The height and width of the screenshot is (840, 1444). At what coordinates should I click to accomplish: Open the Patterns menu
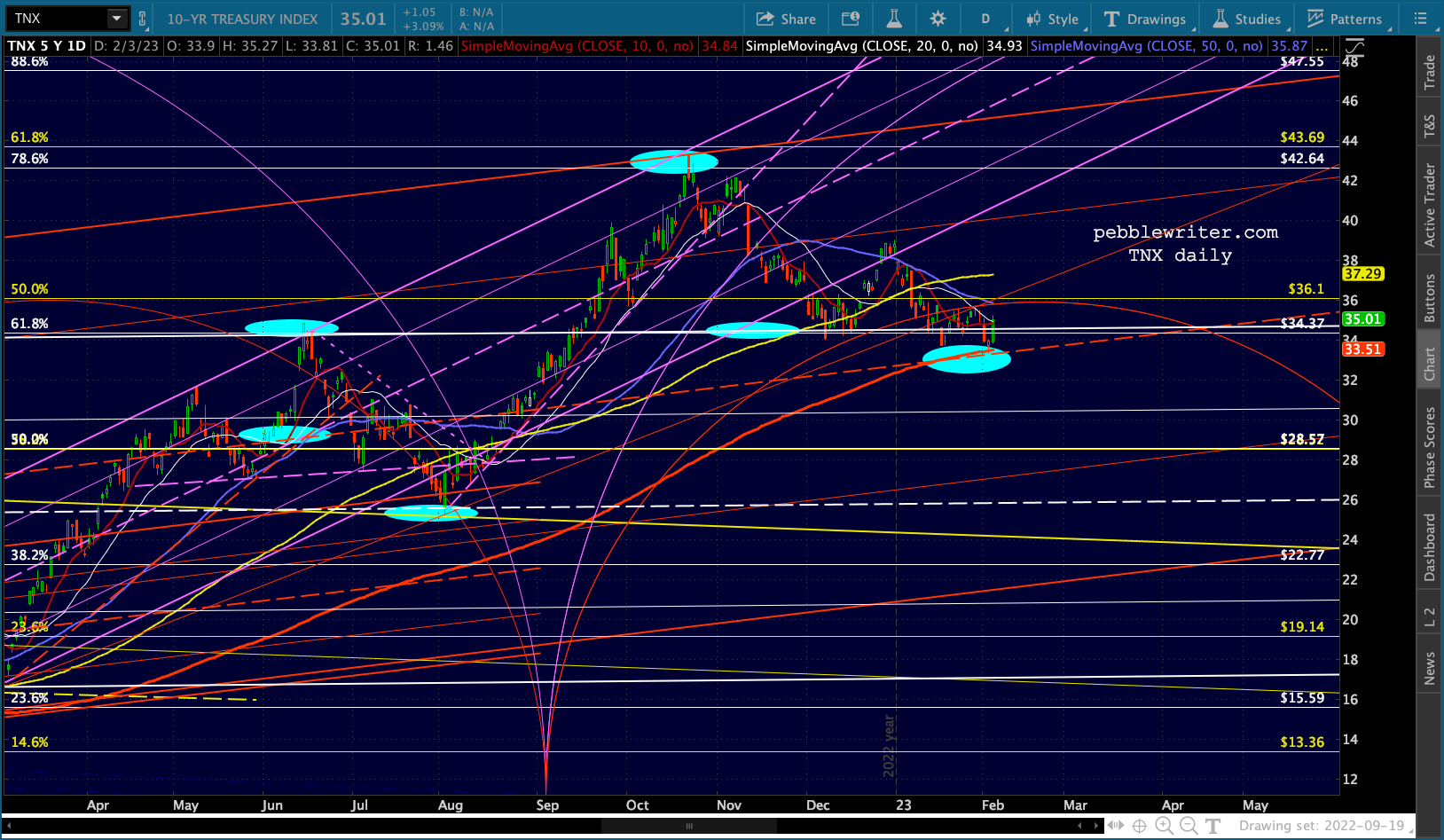1344,19
